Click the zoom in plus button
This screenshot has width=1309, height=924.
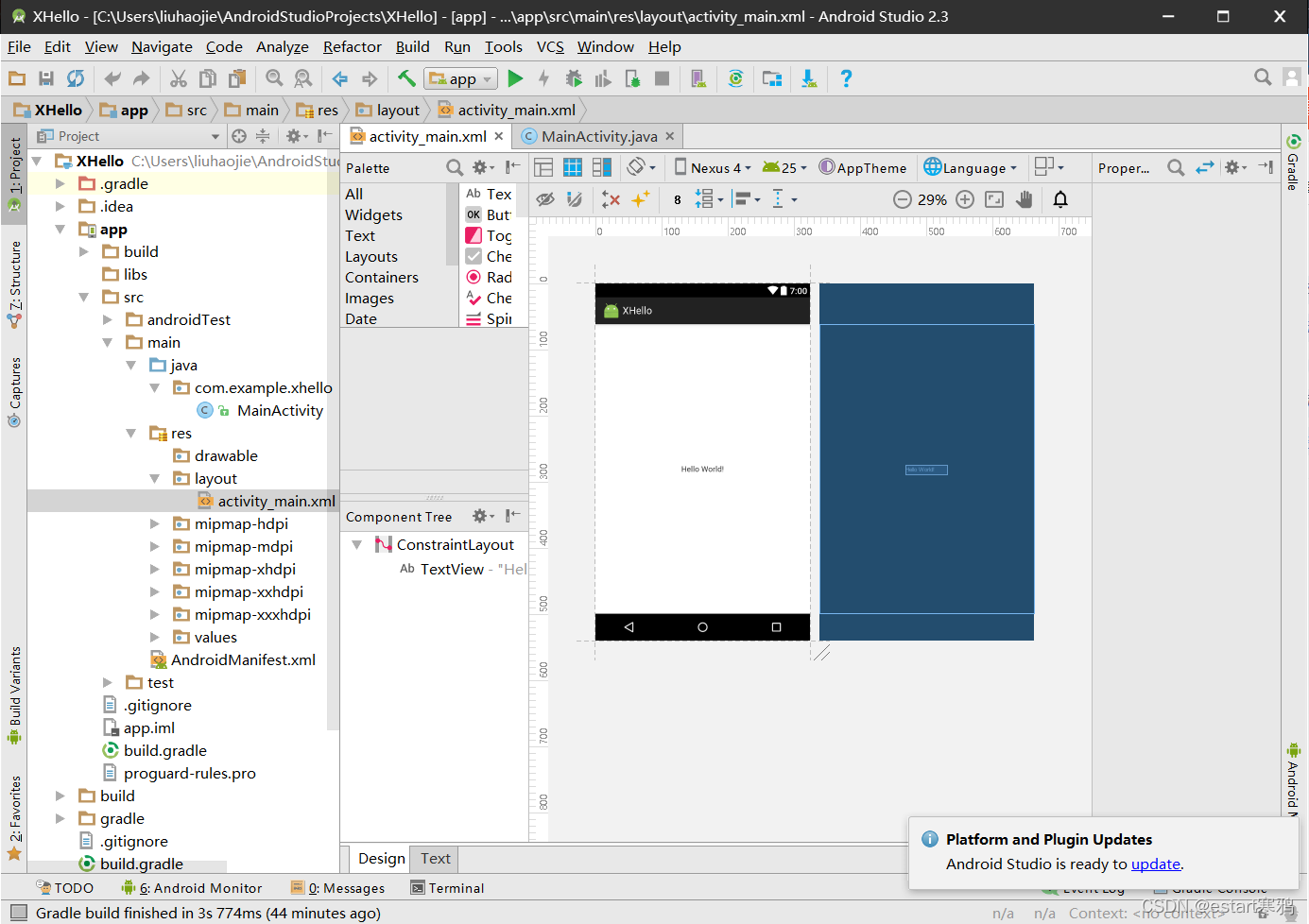click(x=964, y=199)
